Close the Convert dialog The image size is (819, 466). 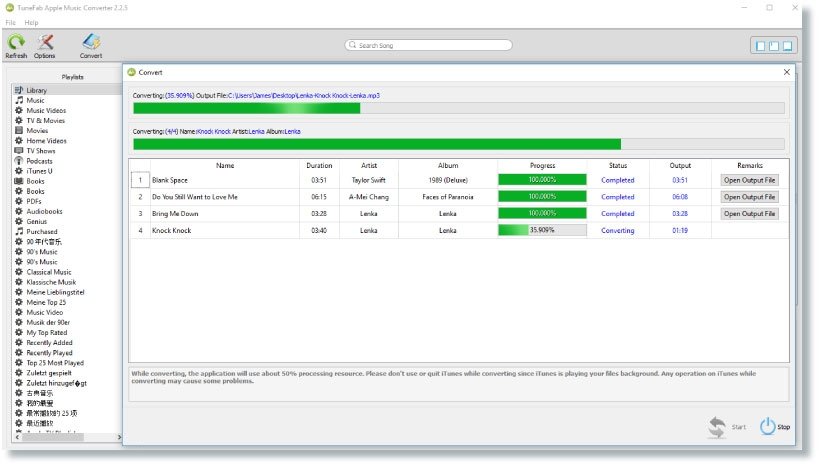[787, 72]
